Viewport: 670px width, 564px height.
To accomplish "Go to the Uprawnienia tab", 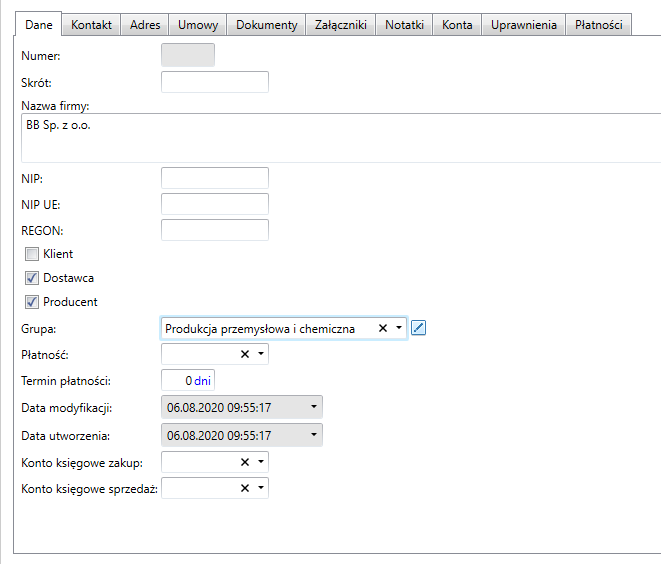I will pos(524,25).
